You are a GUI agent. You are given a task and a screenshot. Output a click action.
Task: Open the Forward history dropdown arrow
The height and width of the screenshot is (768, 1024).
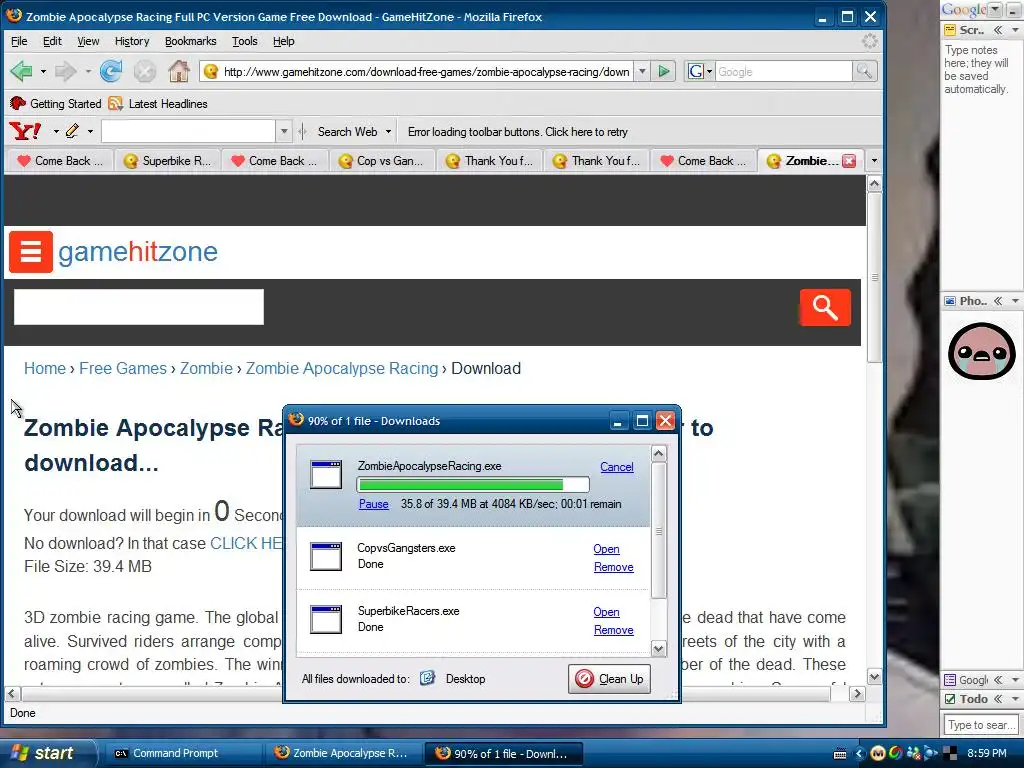pyautogui.click(x=88, y=71)
